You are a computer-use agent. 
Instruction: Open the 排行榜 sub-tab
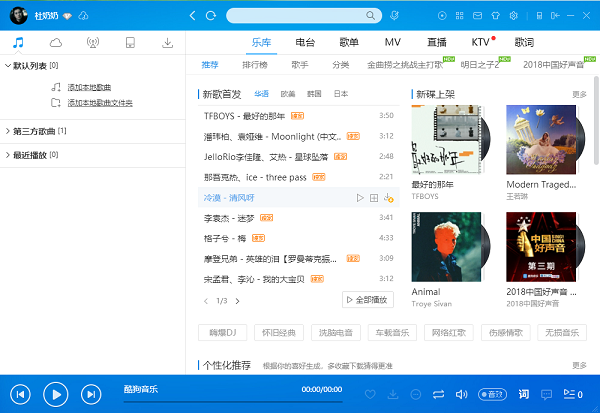[x=255, y=65]
